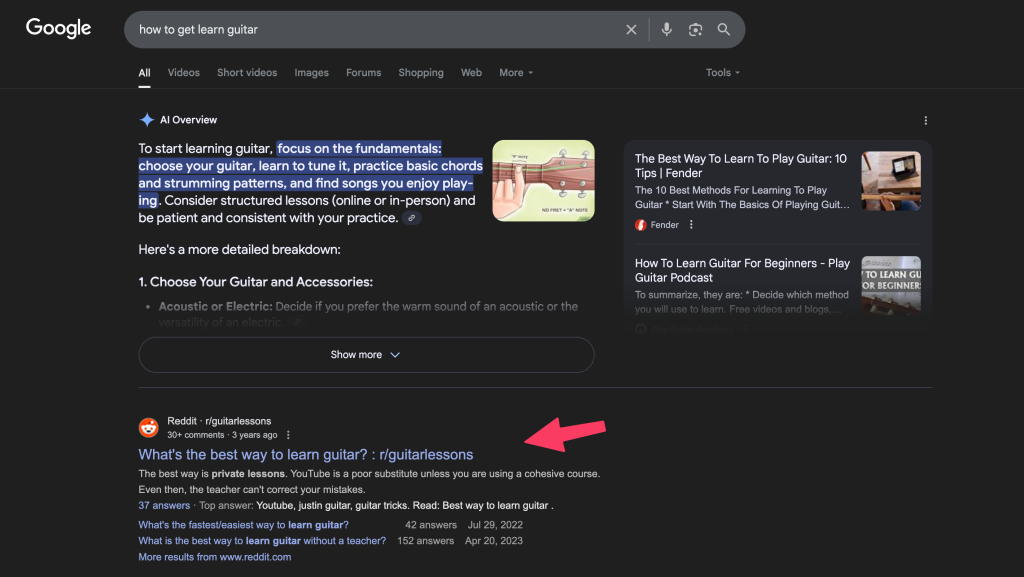This screenshot has width=1024, height=577.
Task: Switch to the Videos tab
Action: (183, 73)
